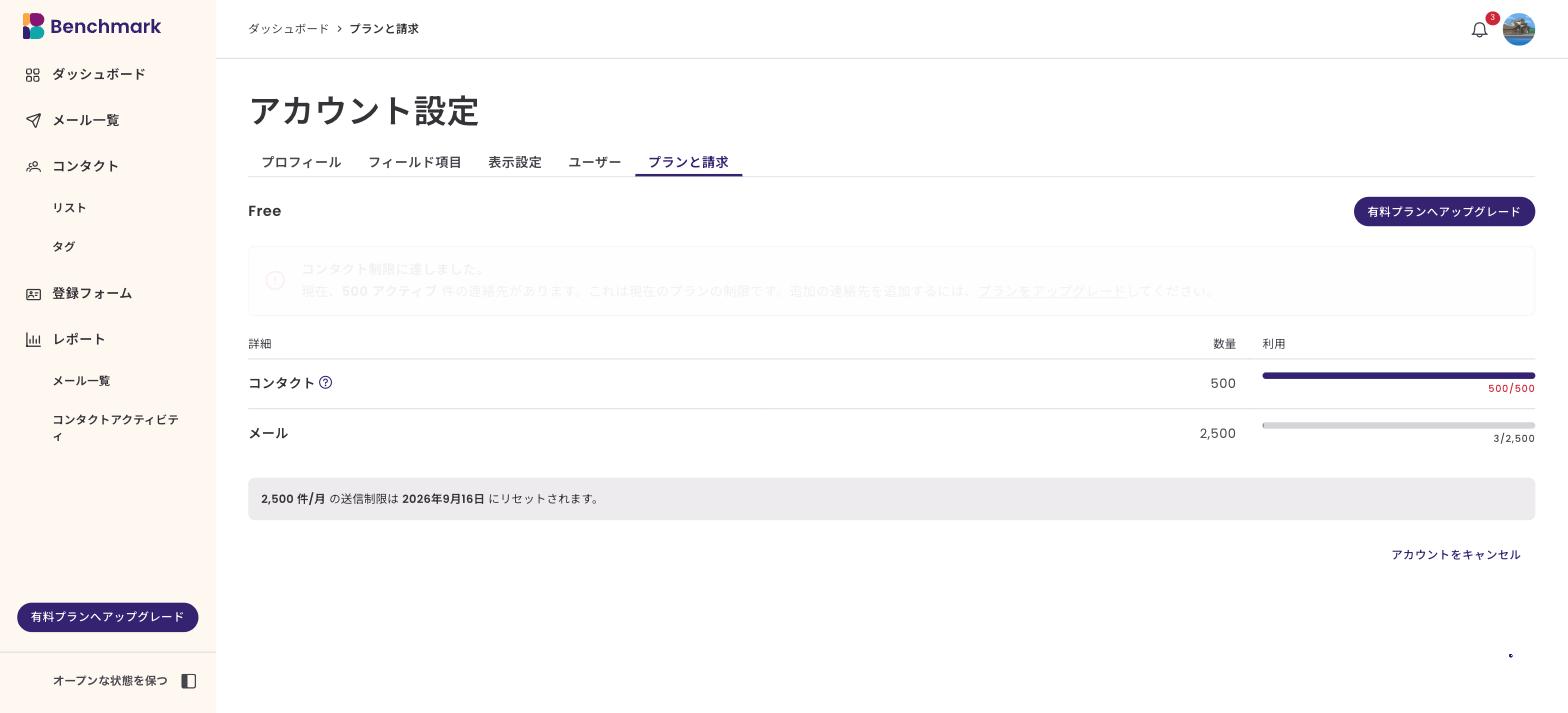
Task: Click the breadcrumb chevron separator
Action: pyautogui.click(x=339, y=29)
